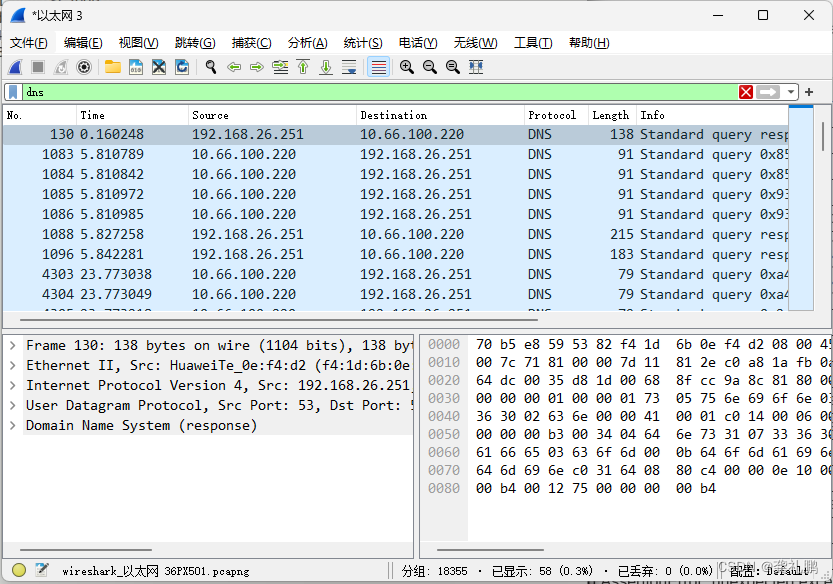Click the dns display filter field
The width and height of the screenshot is (833, 584).
tap(380, 92)
